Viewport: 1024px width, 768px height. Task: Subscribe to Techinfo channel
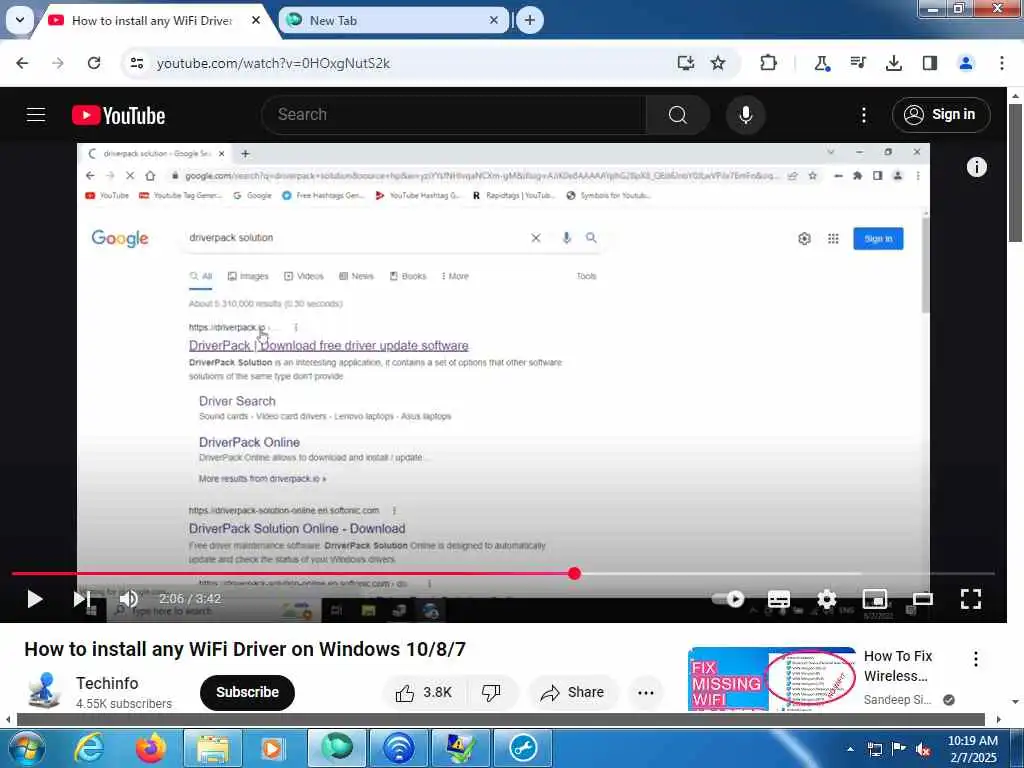point(247,692)
